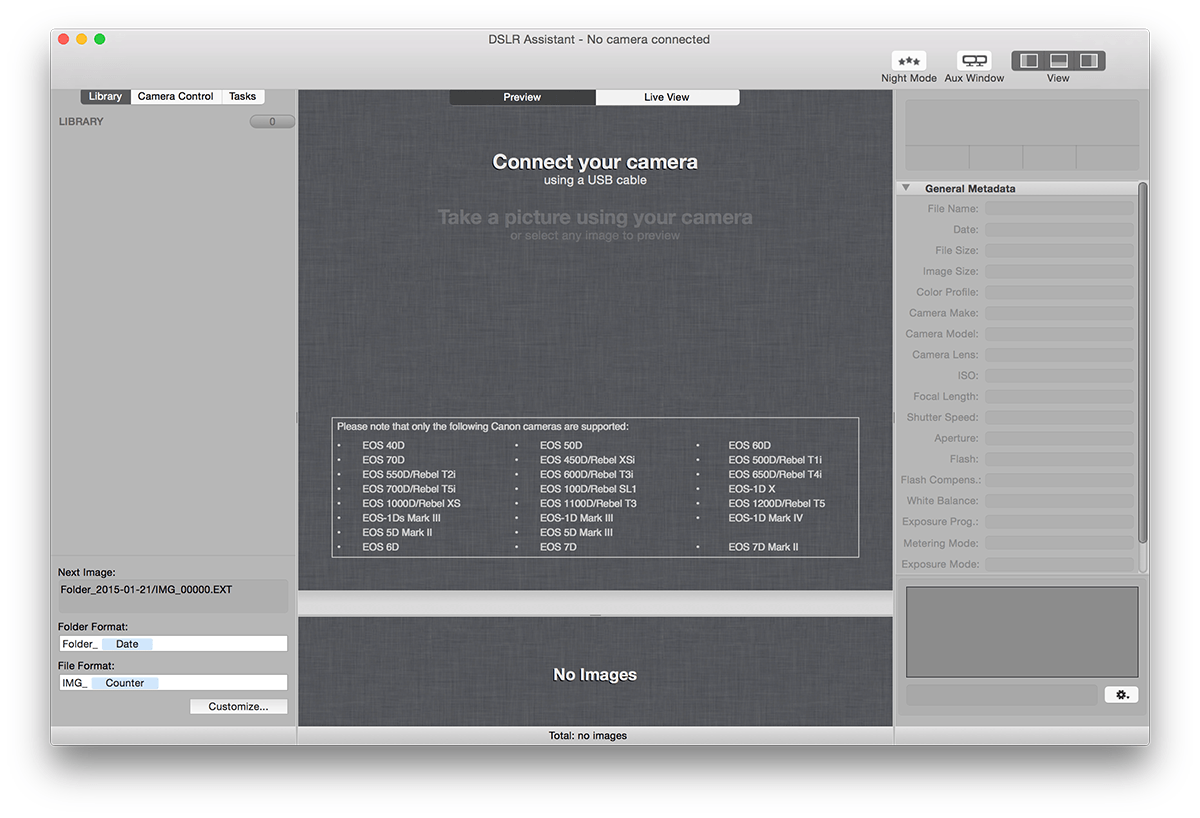Viewport: 1200px width, 818px height.
Task: Click "EOS 650D/Rebel T4i" list entry
Action: tap(775, 474)
